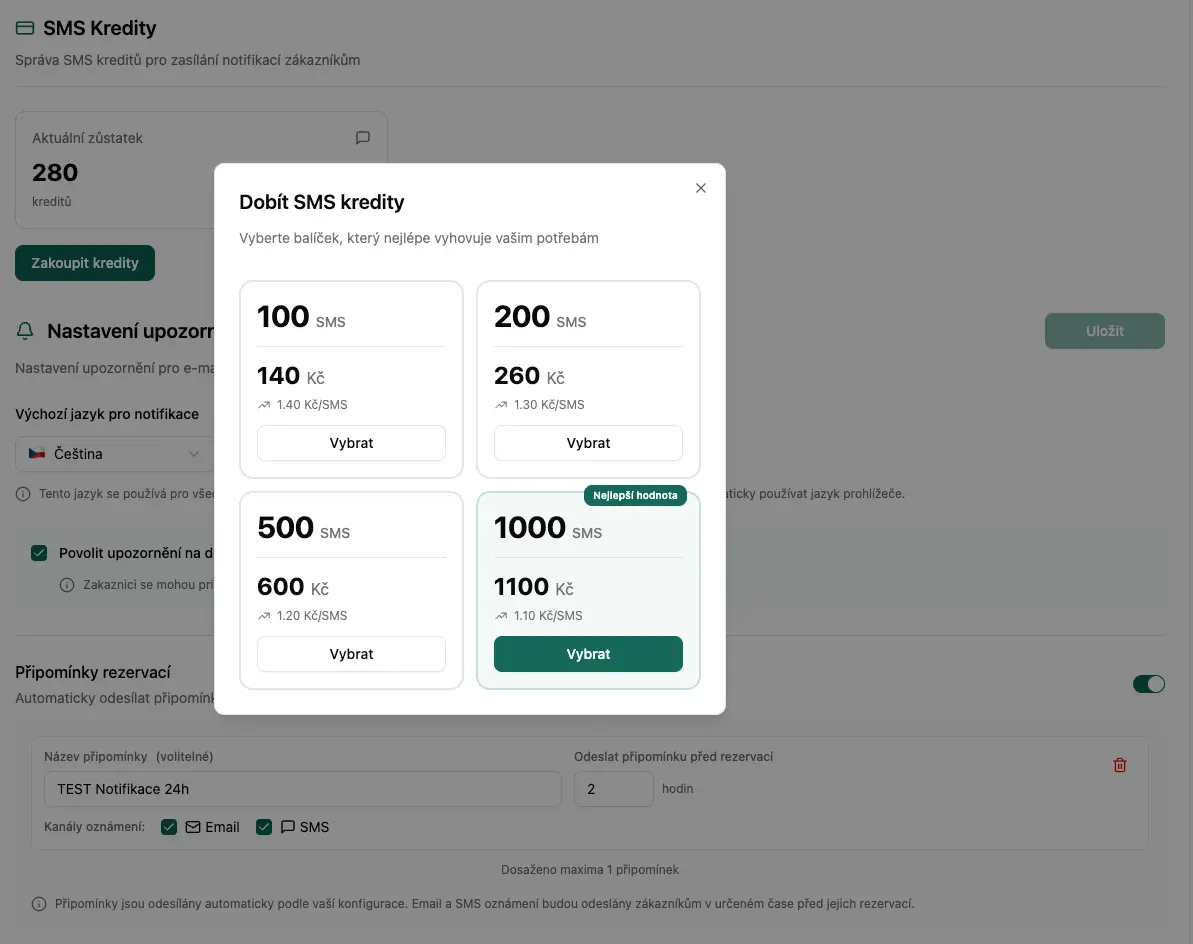This screenshot has width=1193, height=944.
Task: Click the info icon at reminders footnote
Action: (x=39, y=904)
